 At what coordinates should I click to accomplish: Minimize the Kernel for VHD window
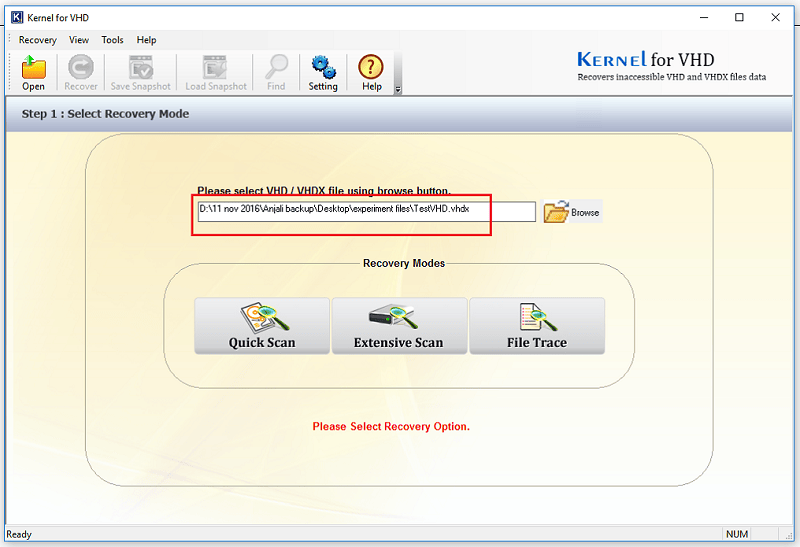tap(704, 17)
